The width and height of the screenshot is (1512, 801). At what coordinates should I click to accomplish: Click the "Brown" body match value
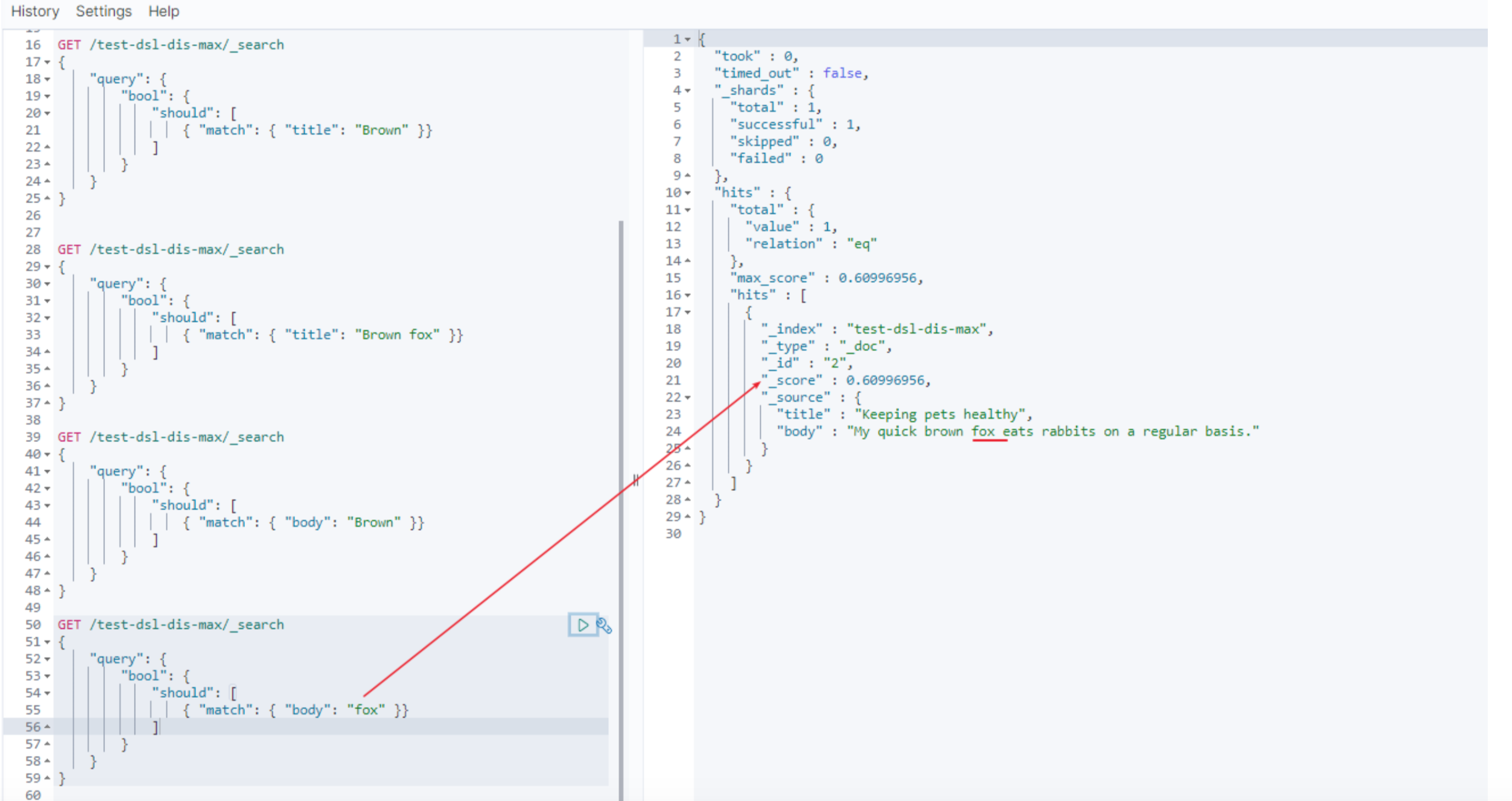tap(373, 522)
